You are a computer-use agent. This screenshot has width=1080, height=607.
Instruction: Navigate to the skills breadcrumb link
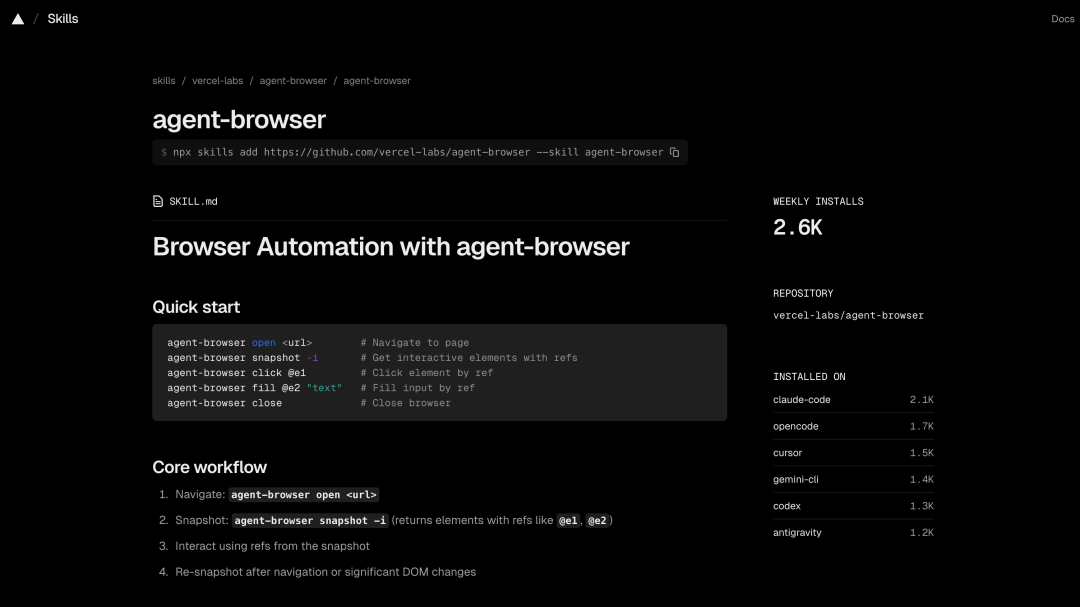(x=163, y=80)
